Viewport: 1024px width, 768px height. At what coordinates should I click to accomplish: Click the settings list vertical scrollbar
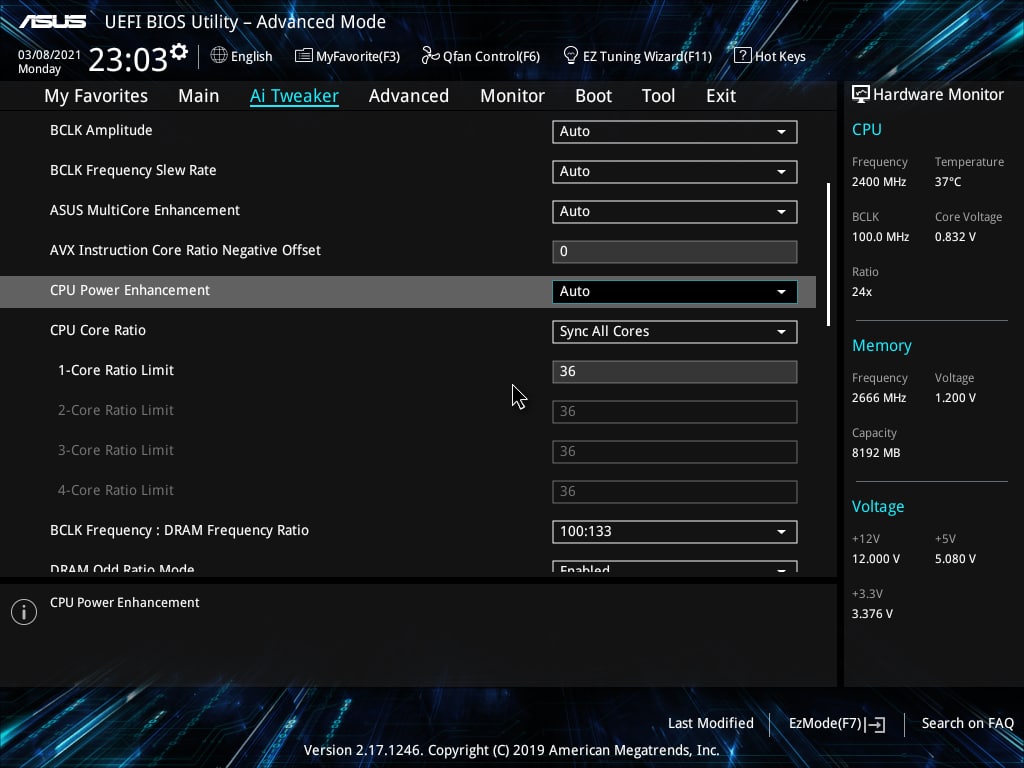[828, 254]
